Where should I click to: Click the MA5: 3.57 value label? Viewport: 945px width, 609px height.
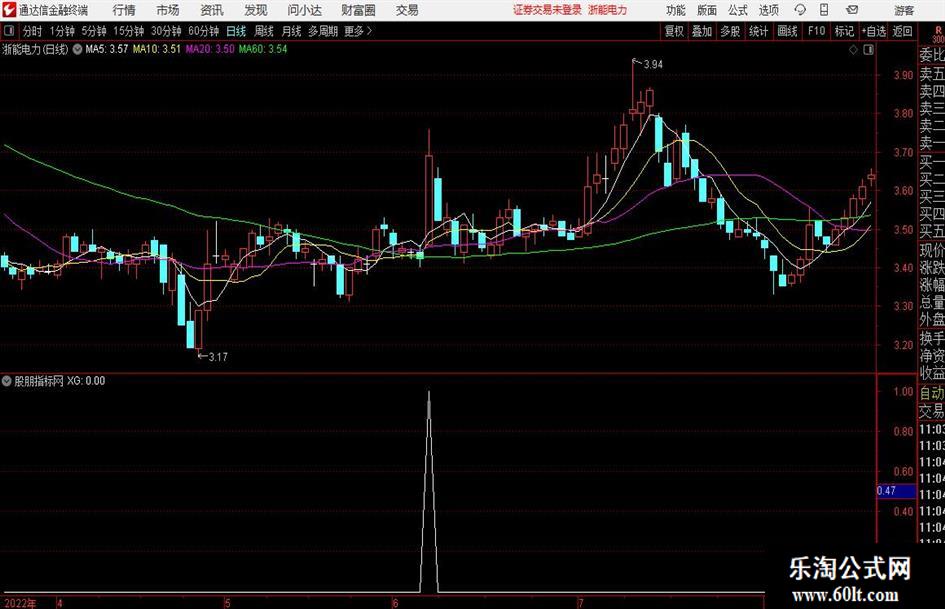coord(107,49)
